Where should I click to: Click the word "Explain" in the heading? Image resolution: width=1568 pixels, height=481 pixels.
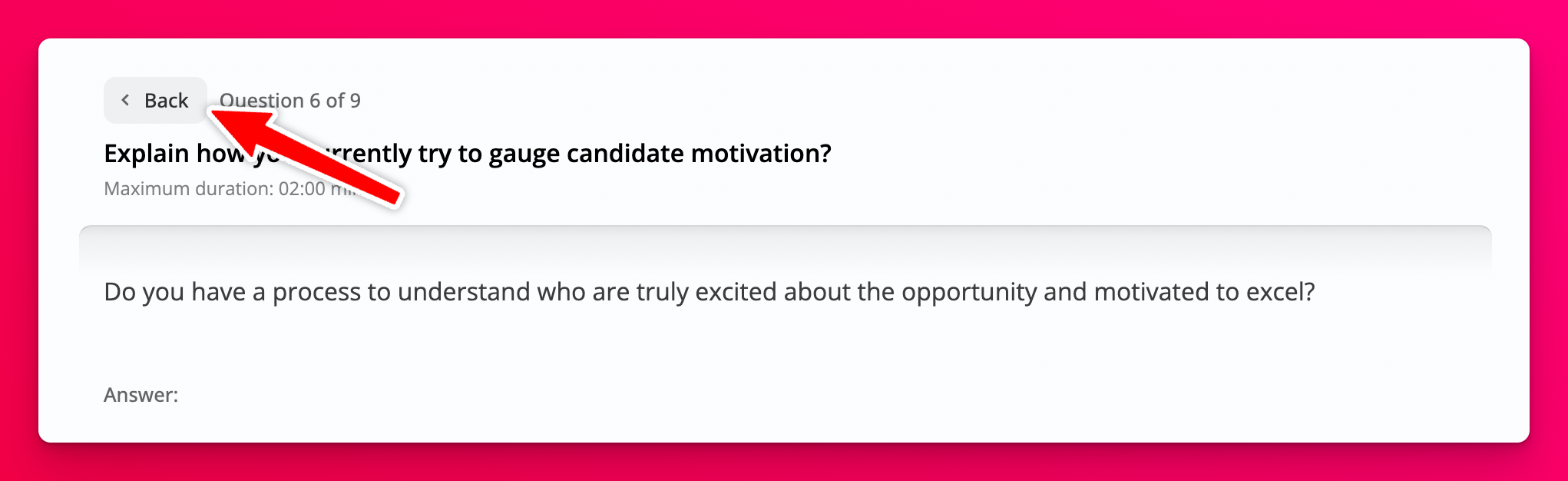coord(147,154)
